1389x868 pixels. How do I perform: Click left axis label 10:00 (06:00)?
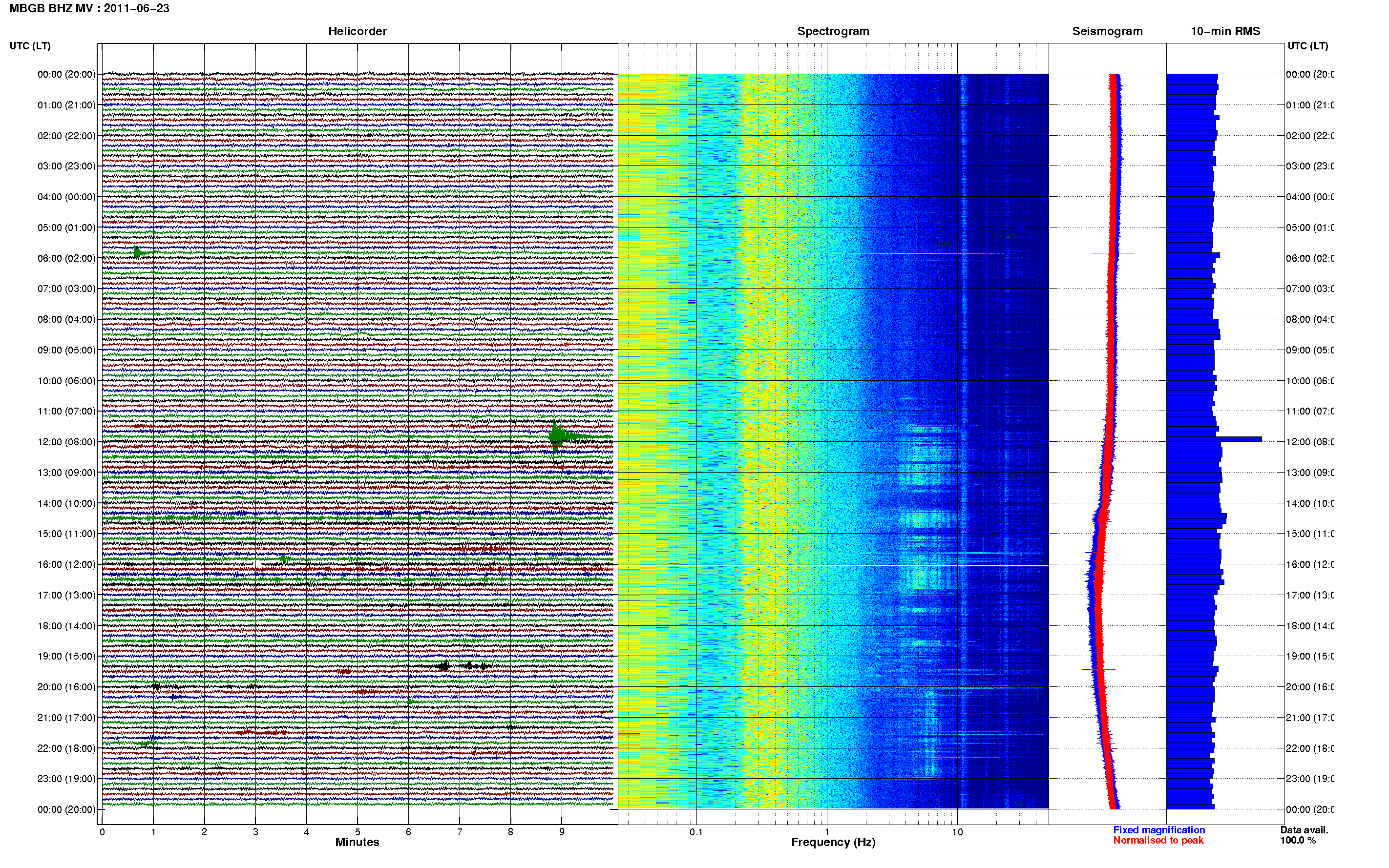(66, 381)
